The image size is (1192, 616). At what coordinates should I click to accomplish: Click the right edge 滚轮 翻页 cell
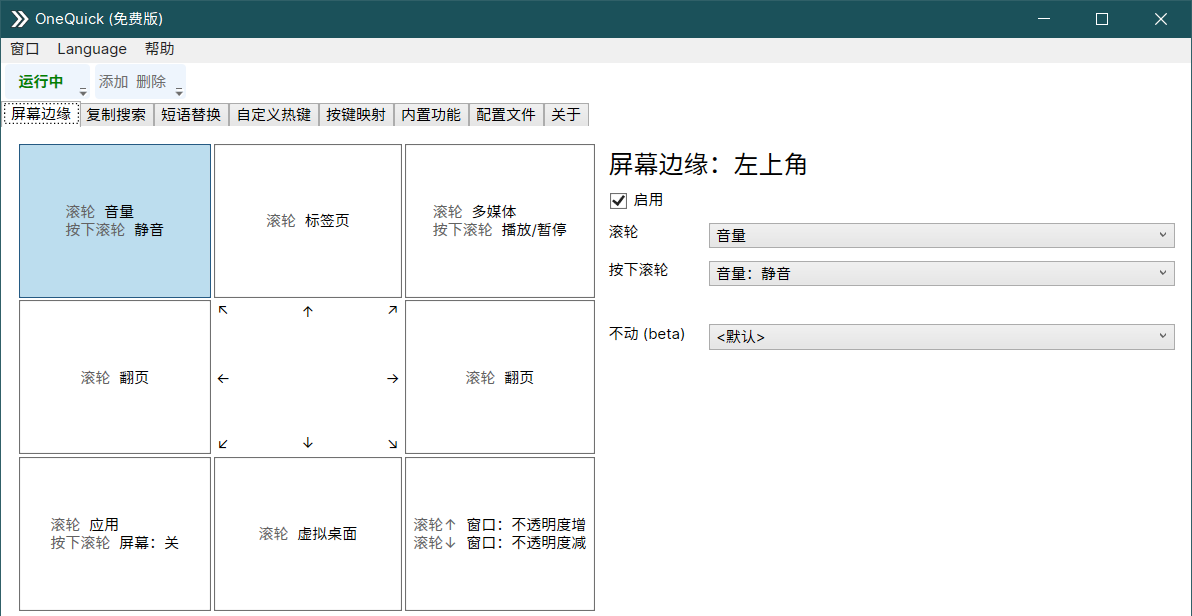pos(499,377)
